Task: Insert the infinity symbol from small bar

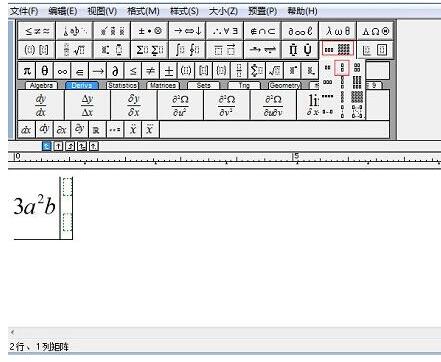Action: [x=62, y=71]
